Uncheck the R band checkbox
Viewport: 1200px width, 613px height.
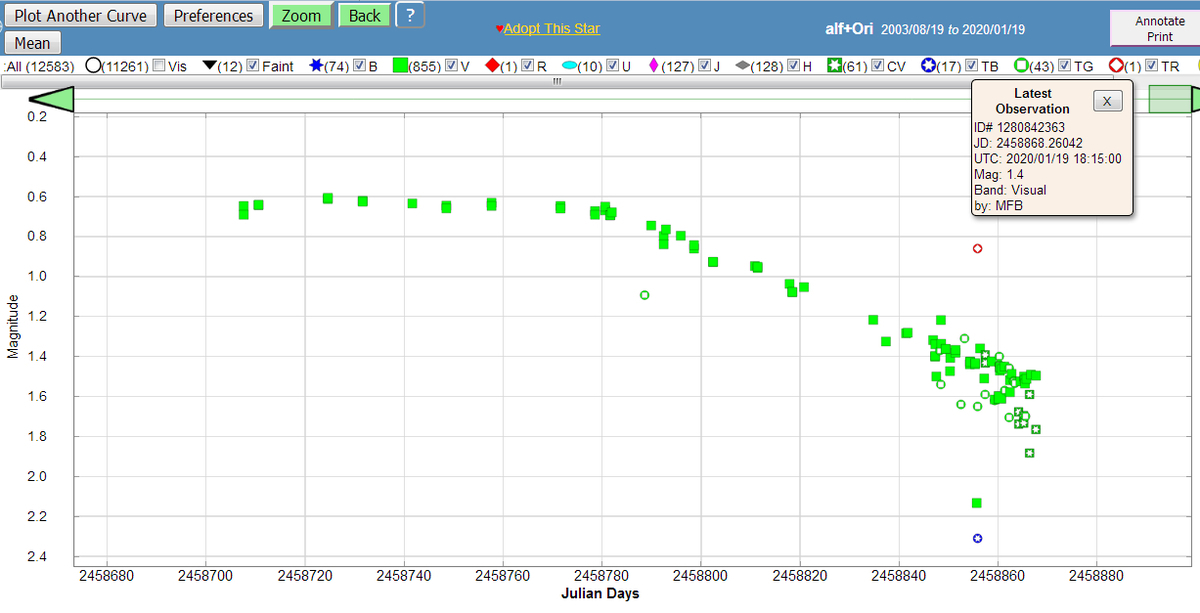pos(528,66)
